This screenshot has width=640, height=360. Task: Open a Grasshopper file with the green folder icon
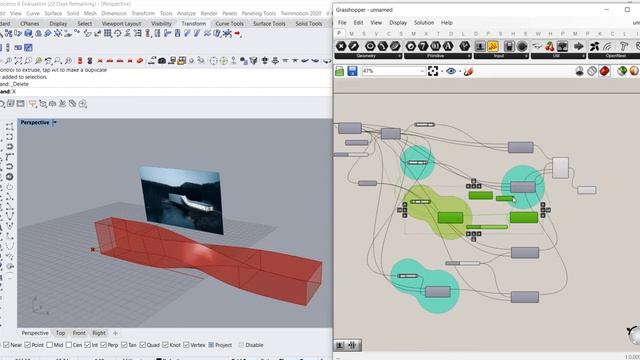pyautogui.click(x=340, y=71)
